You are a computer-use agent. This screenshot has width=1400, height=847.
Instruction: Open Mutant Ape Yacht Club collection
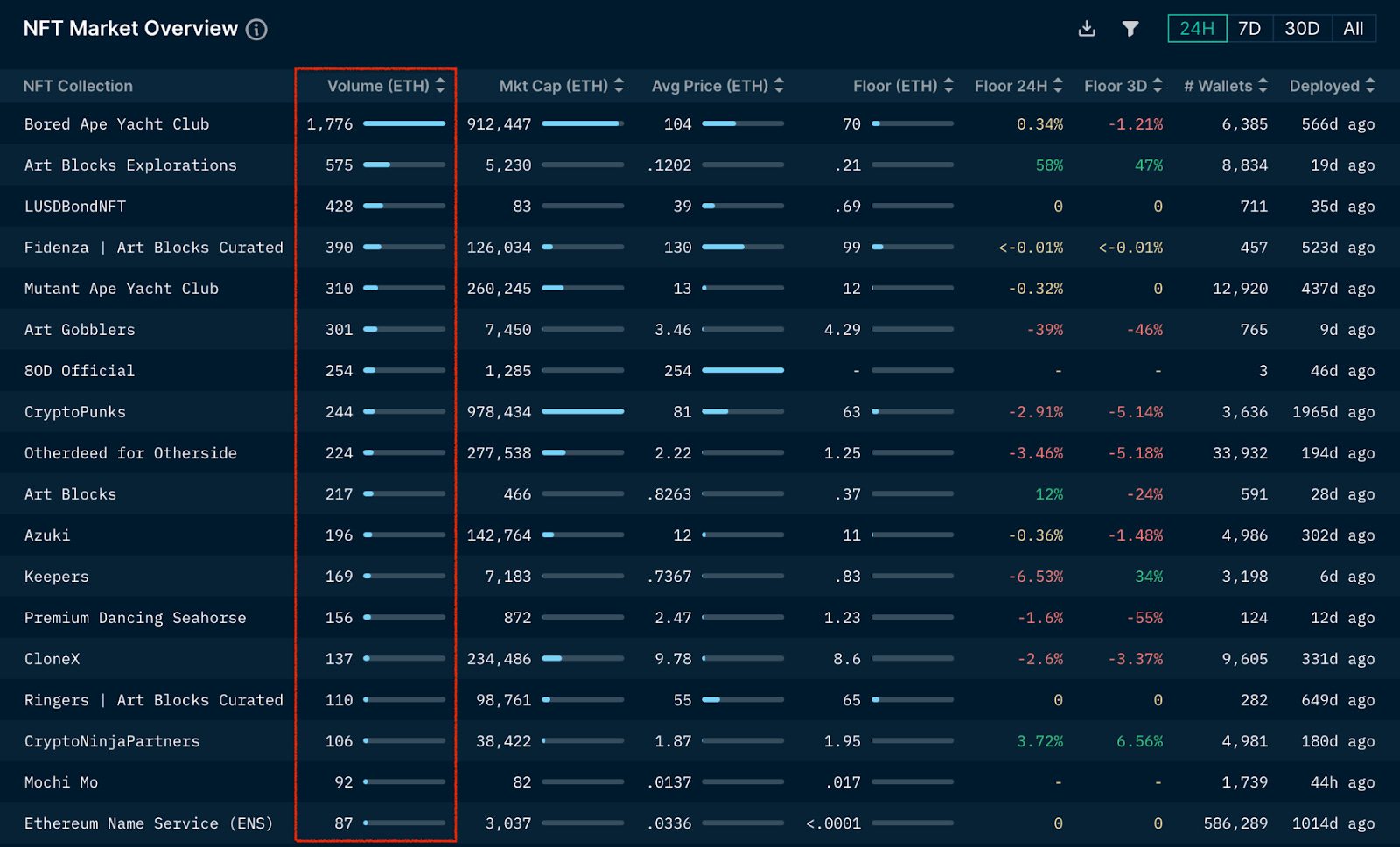click(x=122, y=289)
